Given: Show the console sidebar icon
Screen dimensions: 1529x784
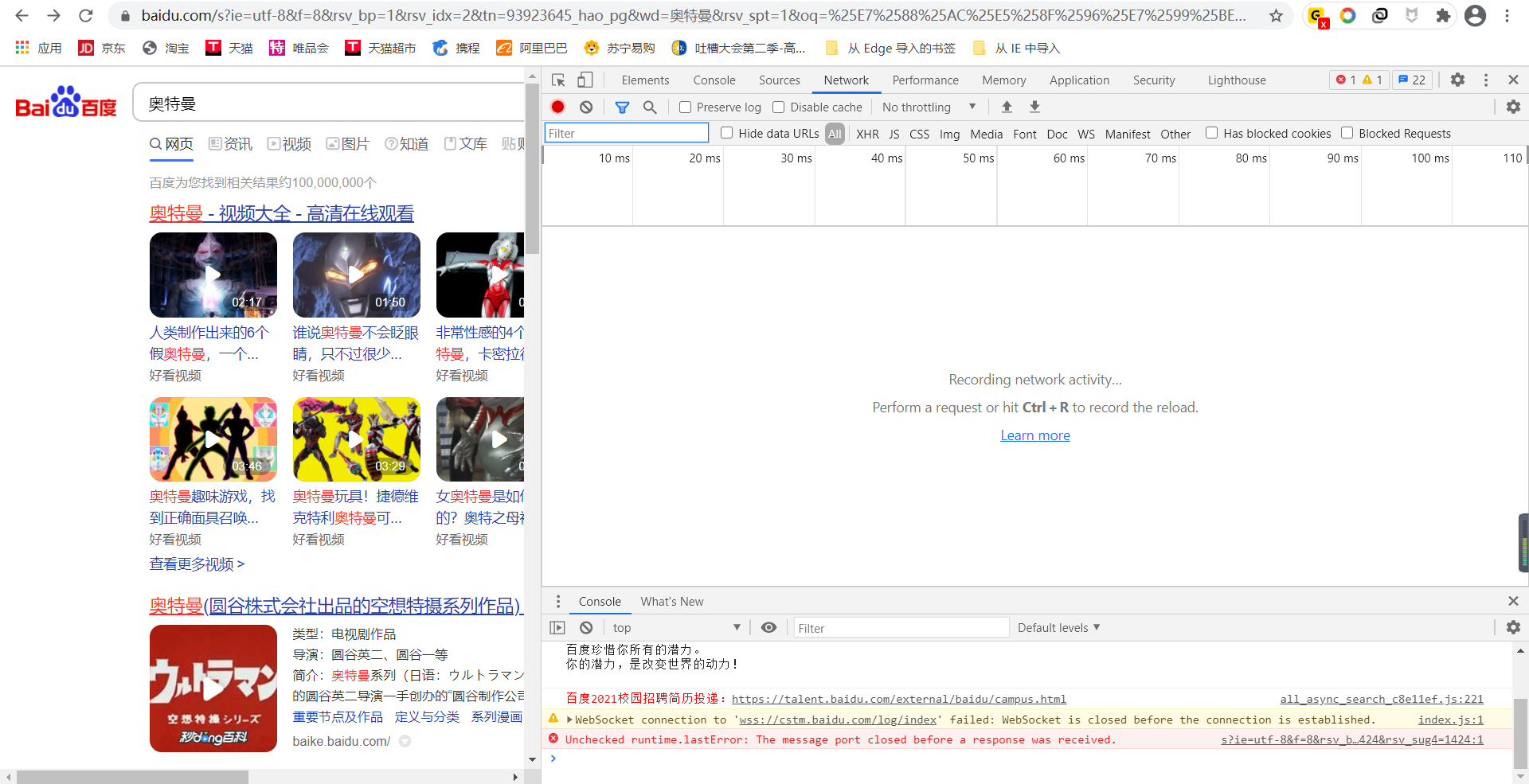Looking at the screenshot, I should 557,627.
